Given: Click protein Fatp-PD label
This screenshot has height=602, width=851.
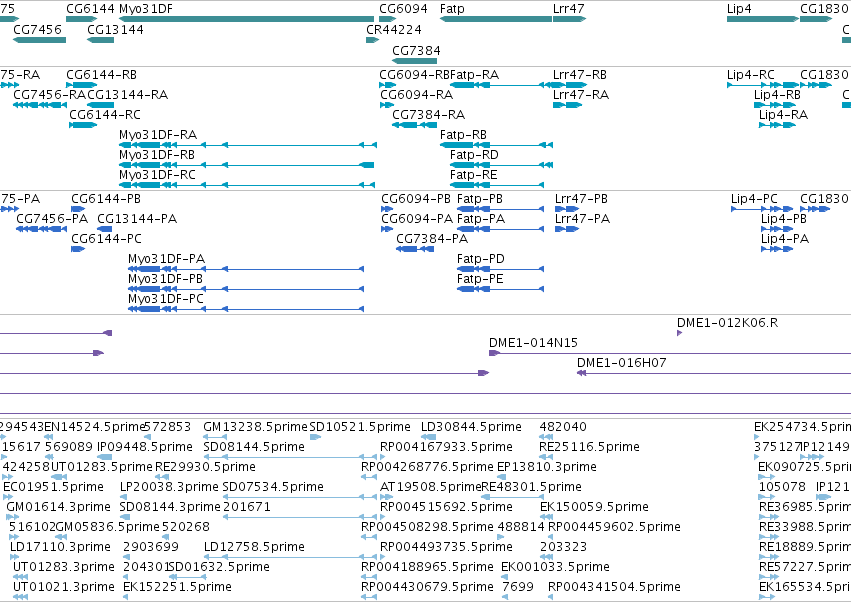Looking at the screenshot, I should tap(480, 259).
